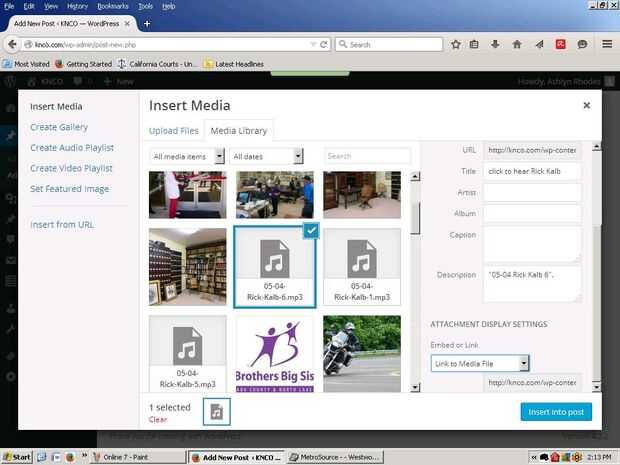The width and height of the screenshot is (620, 465).
Task: Close the Add New Post browser tab
Action: (x=127, y=24)
